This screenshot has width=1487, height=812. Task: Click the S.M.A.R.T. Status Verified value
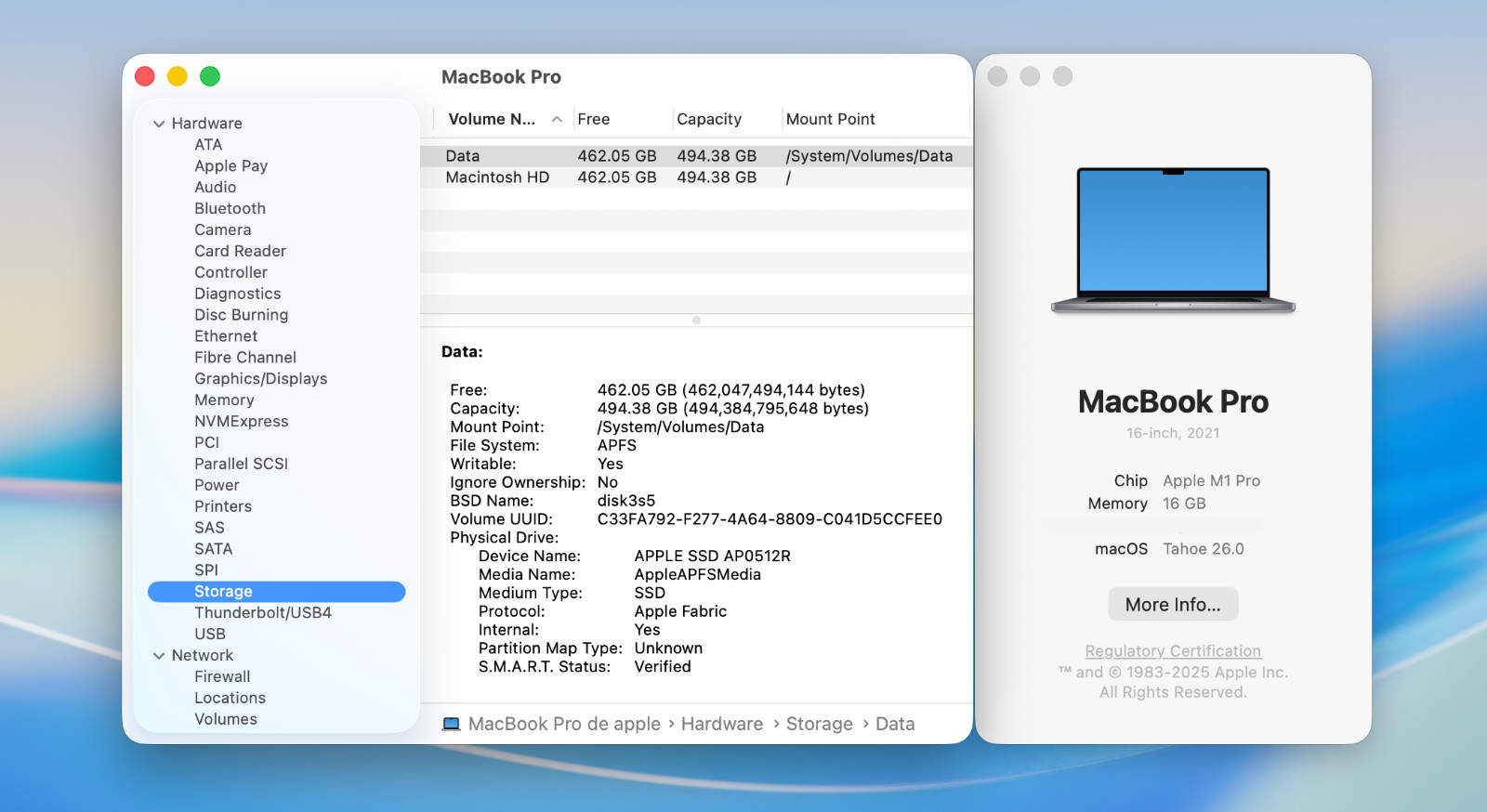(663, 667)
